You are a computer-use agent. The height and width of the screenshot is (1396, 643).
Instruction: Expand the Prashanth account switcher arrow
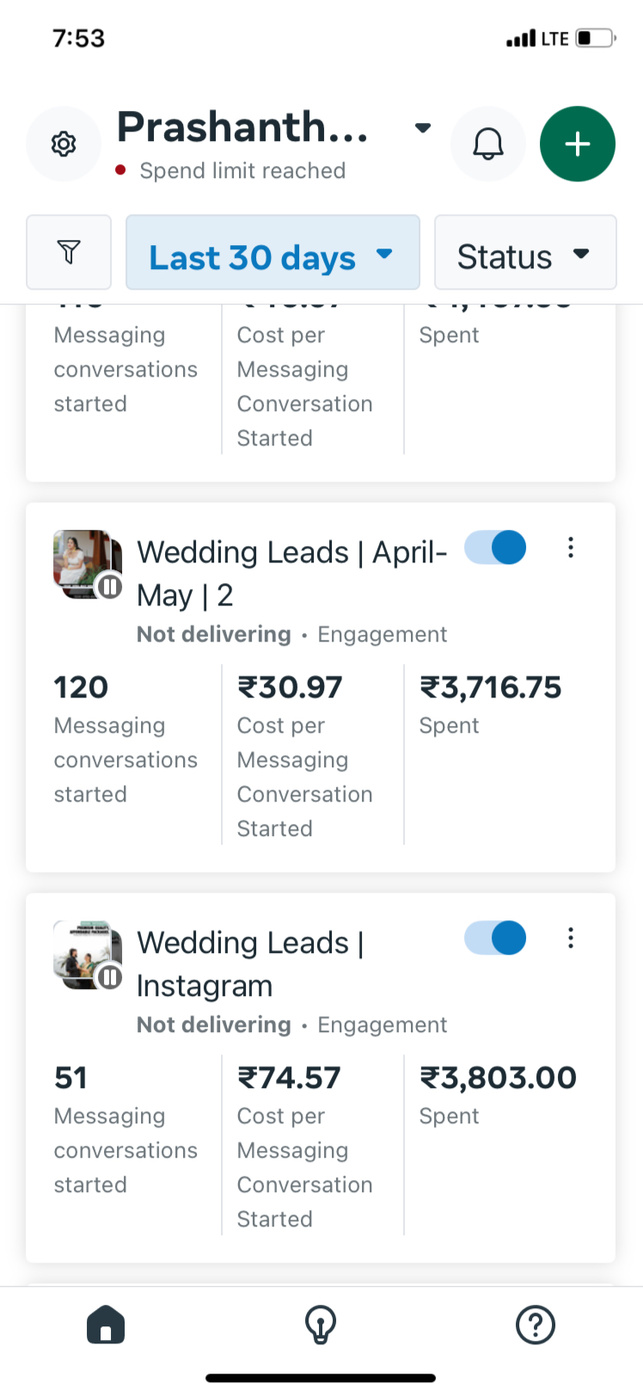423,128
